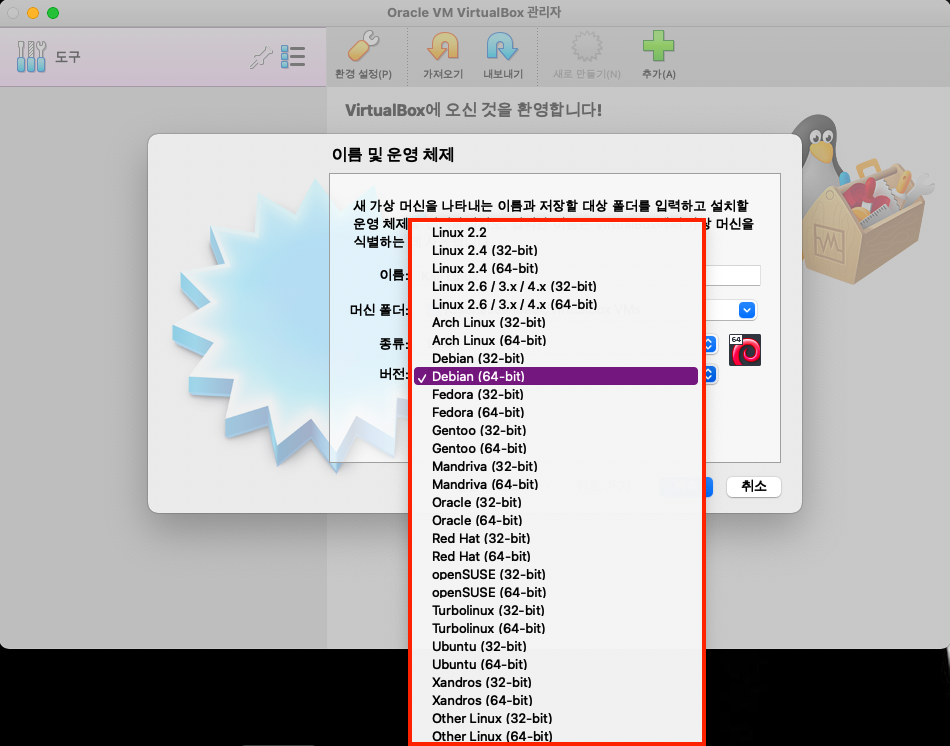Screen dimensions: 950x746
Task: Click the Import (가져오기) arrow icon
Action: [443, 46]
